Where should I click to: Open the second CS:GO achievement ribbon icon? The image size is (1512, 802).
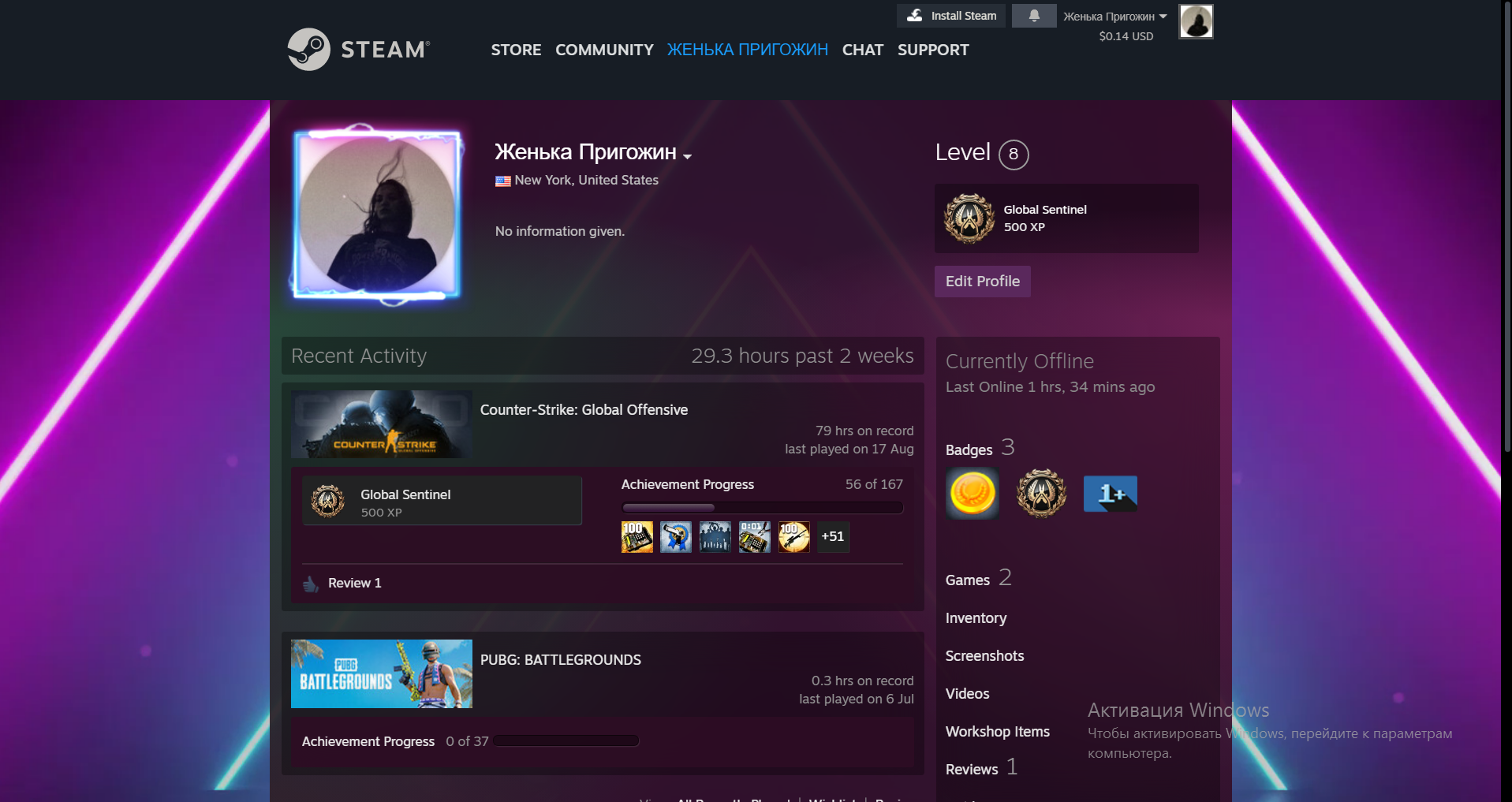click(x=676, y=537)
